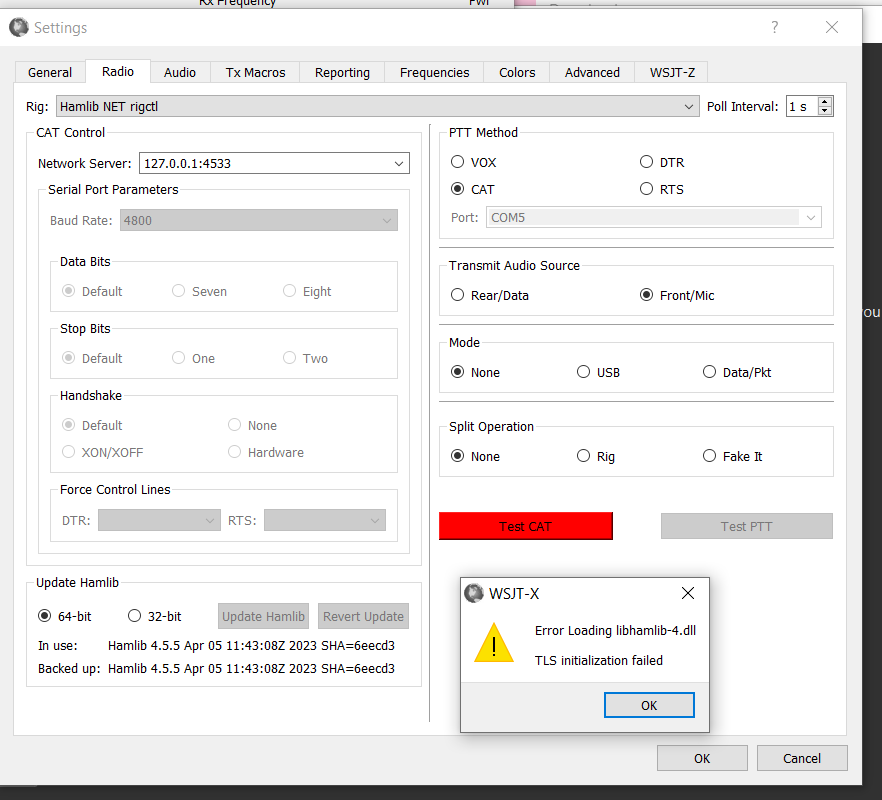Switch to the Frequencies tab
This screenshot has width=882, height=800.
[434, 73]
